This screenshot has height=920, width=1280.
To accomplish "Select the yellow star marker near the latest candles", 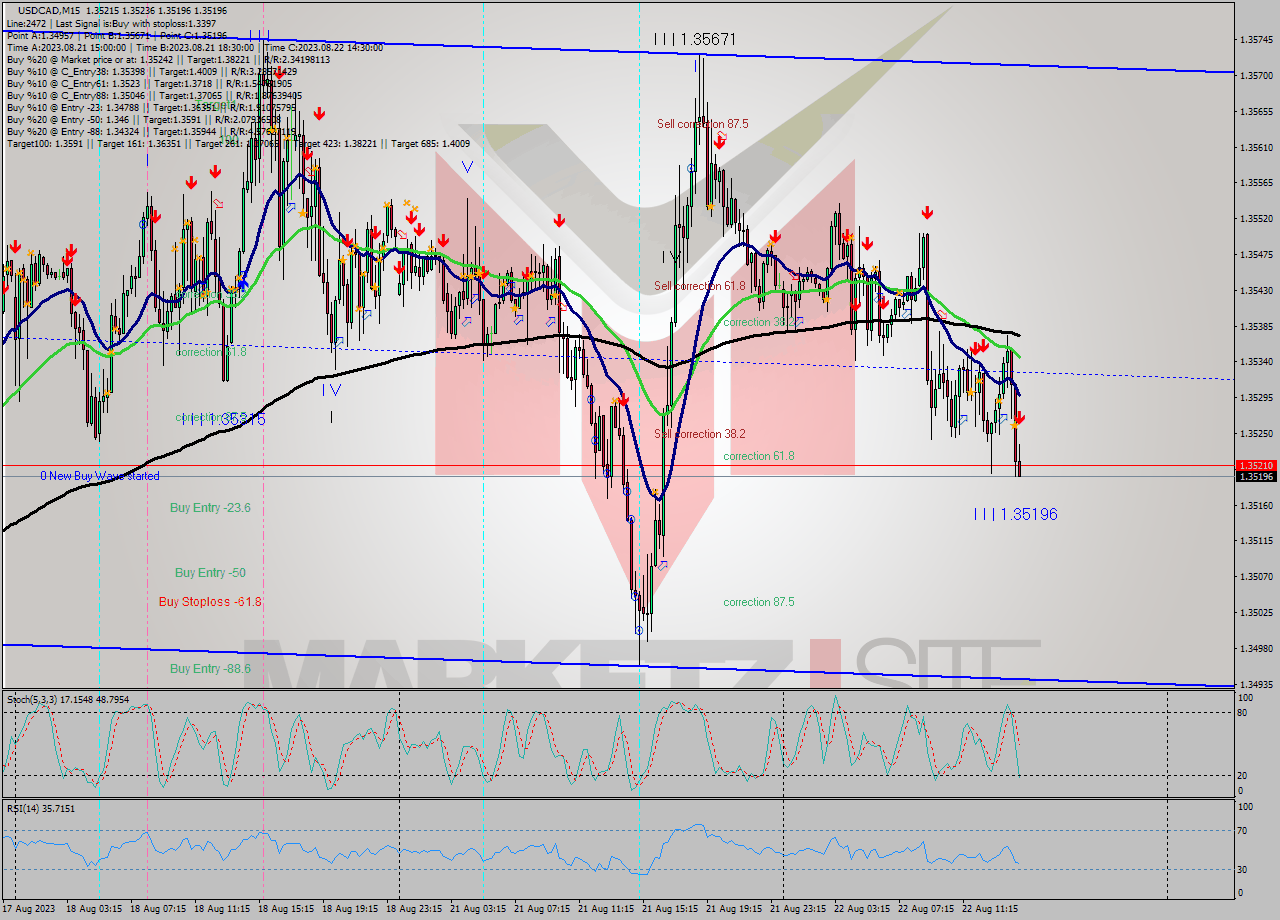I will (1013, 424).
